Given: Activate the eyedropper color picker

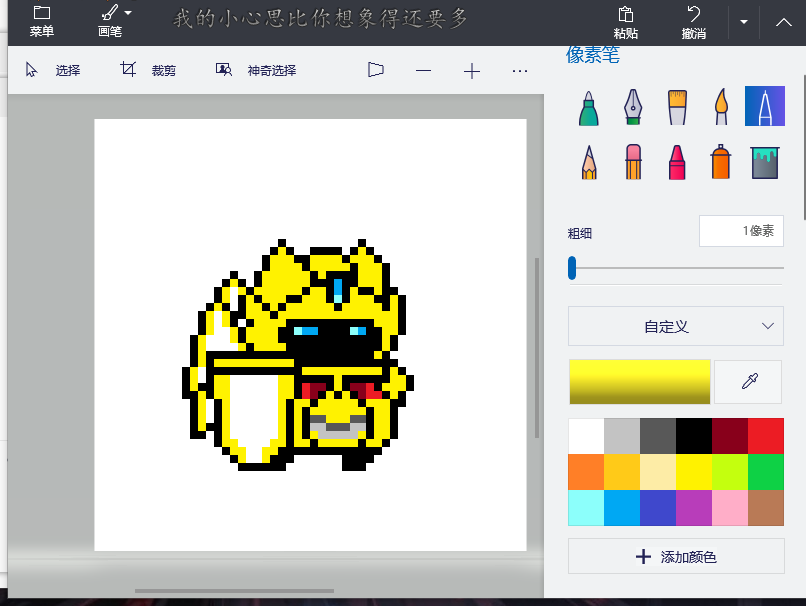Looking at the screenshot, I should 748,382.
